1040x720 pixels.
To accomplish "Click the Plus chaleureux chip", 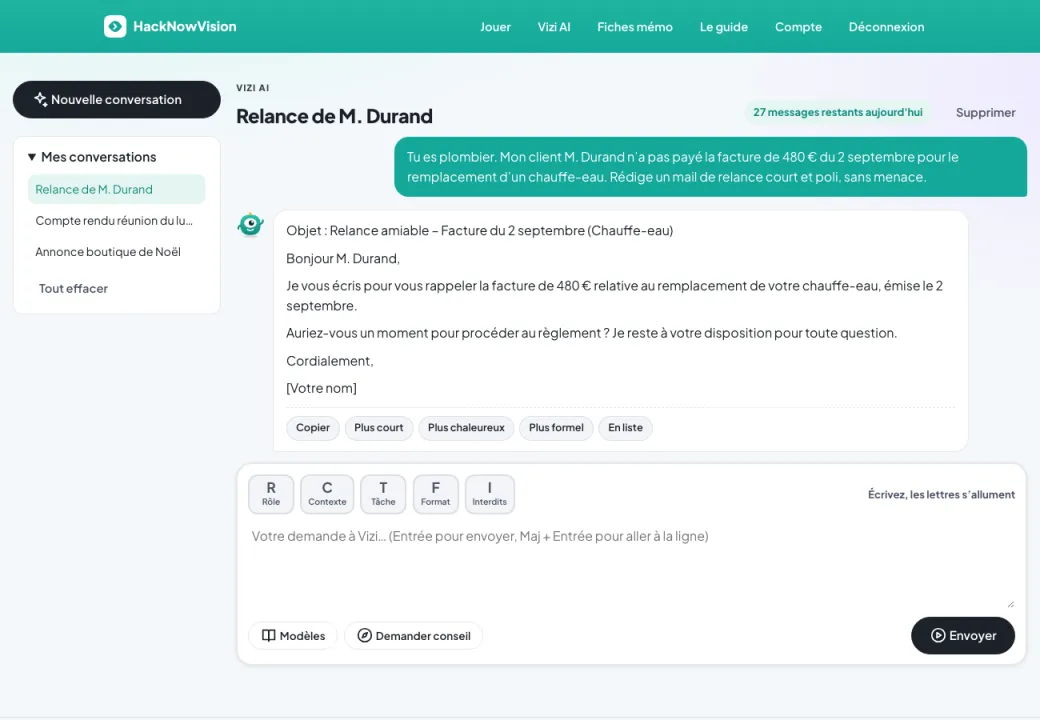I will [466, 428].
